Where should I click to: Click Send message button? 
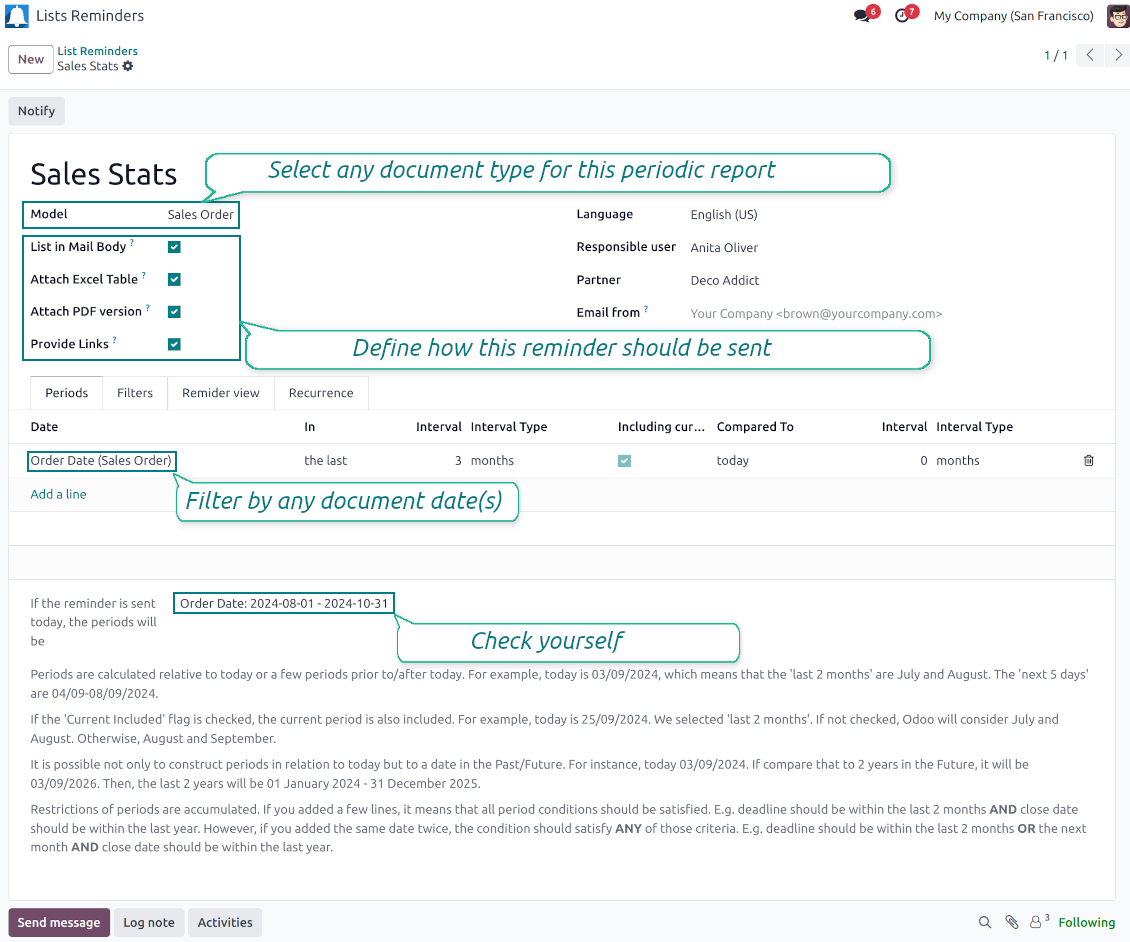click(x=59, y=923)
